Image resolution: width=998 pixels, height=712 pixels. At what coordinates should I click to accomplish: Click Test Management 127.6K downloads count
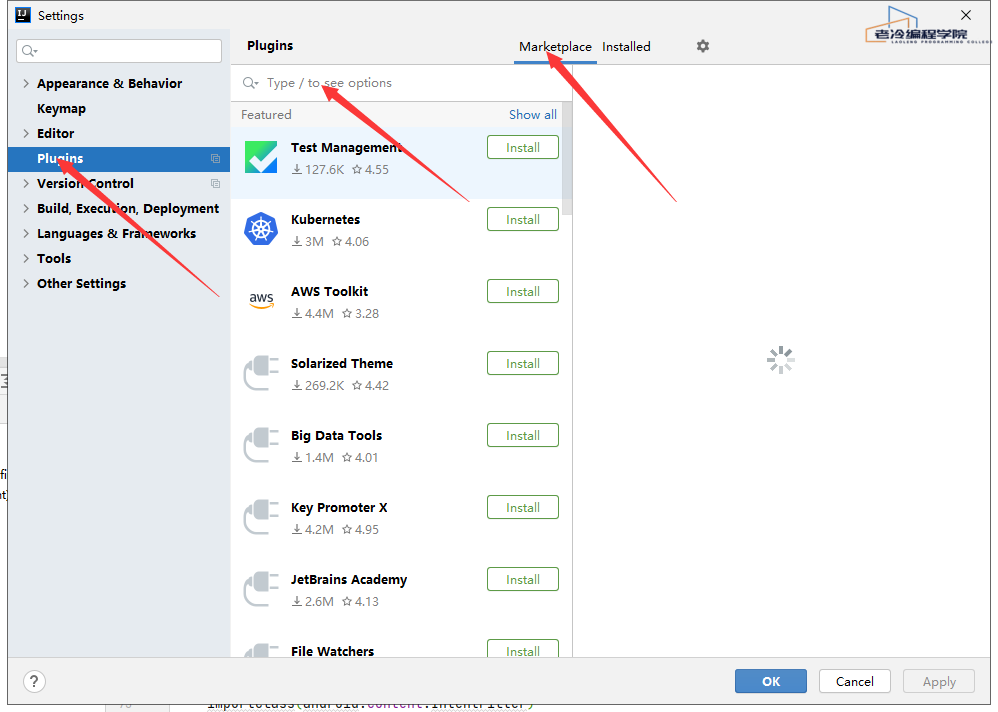click(x=318, y=169)
